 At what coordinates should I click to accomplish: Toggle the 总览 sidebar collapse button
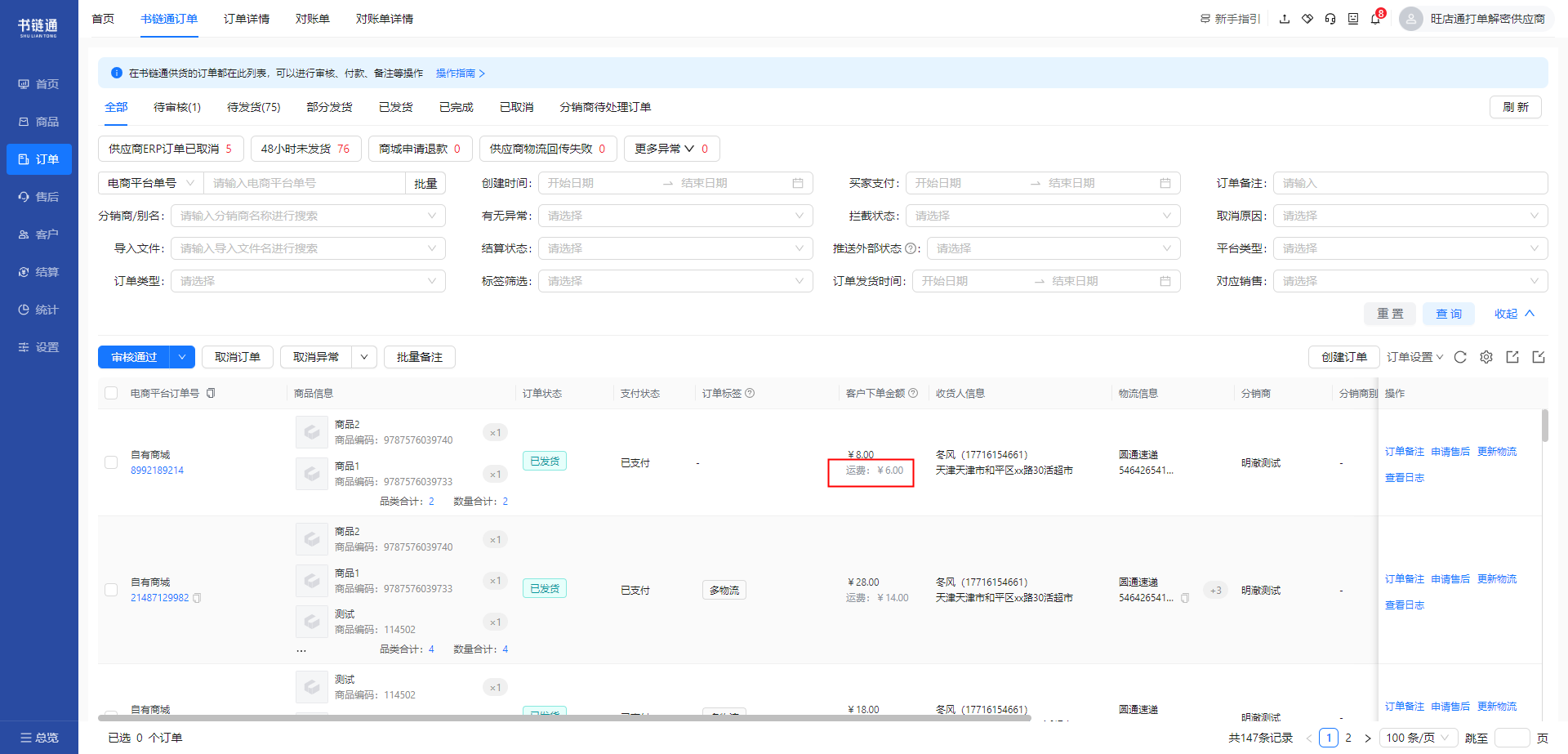(x=38, y=738)
